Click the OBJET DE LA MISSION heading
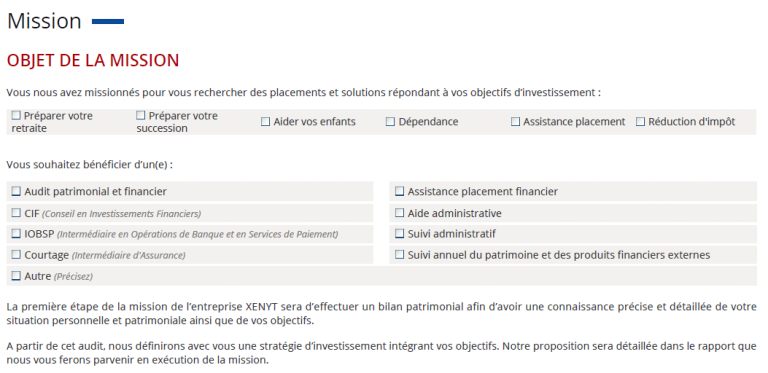 (x=93, y=60)
